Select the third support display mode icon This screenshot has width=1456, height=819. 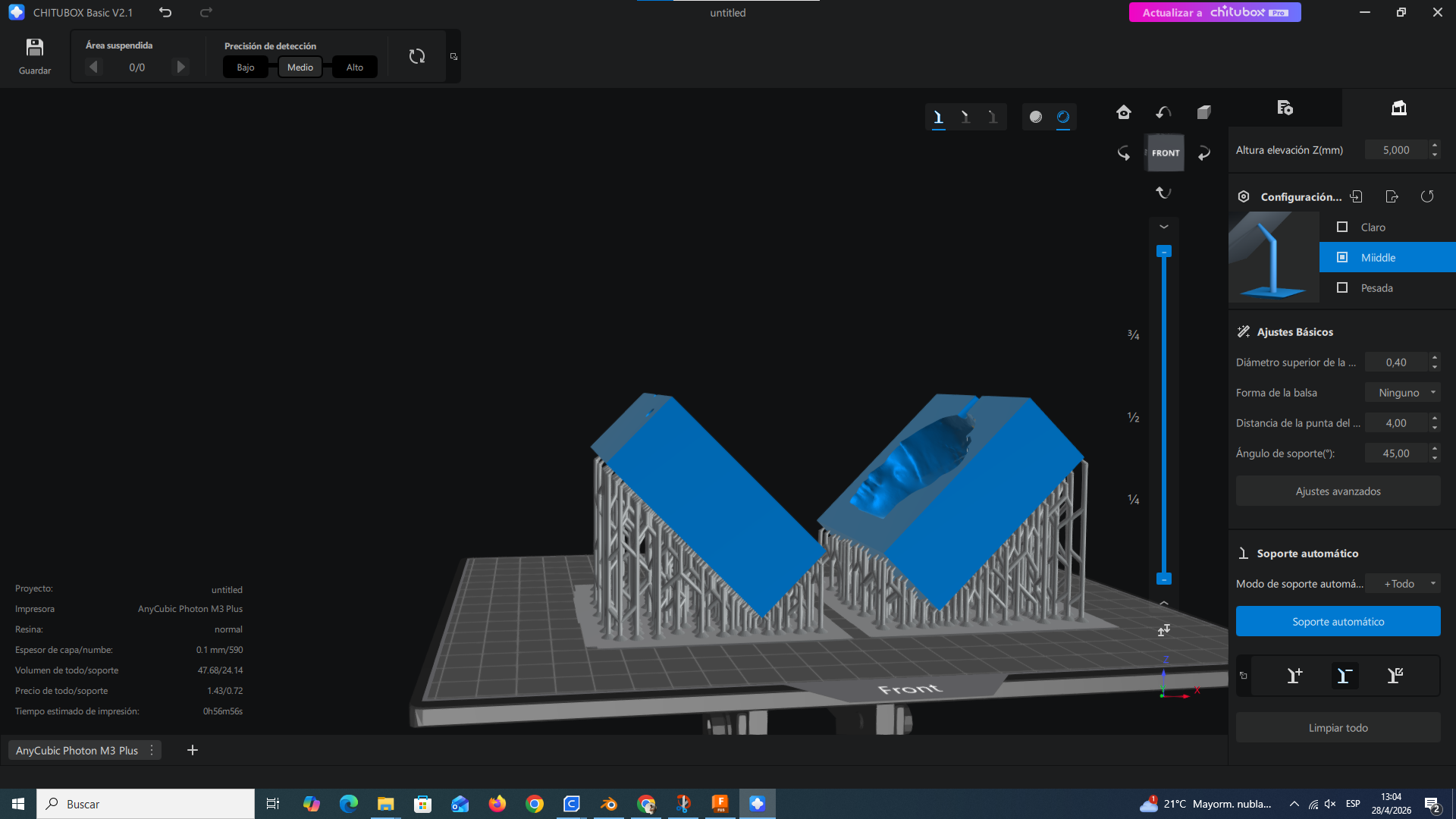point(993,117)
